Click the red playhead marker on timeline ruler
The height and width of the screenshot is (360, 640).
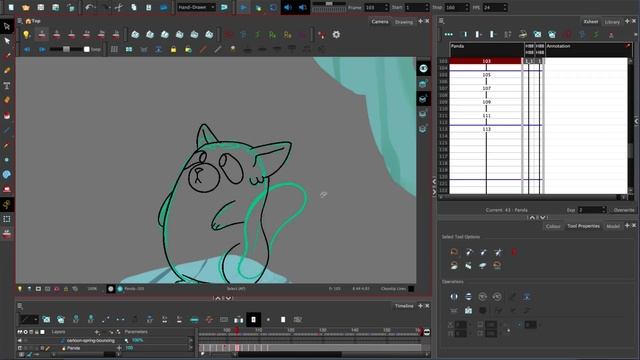click(x=237, y=330)
